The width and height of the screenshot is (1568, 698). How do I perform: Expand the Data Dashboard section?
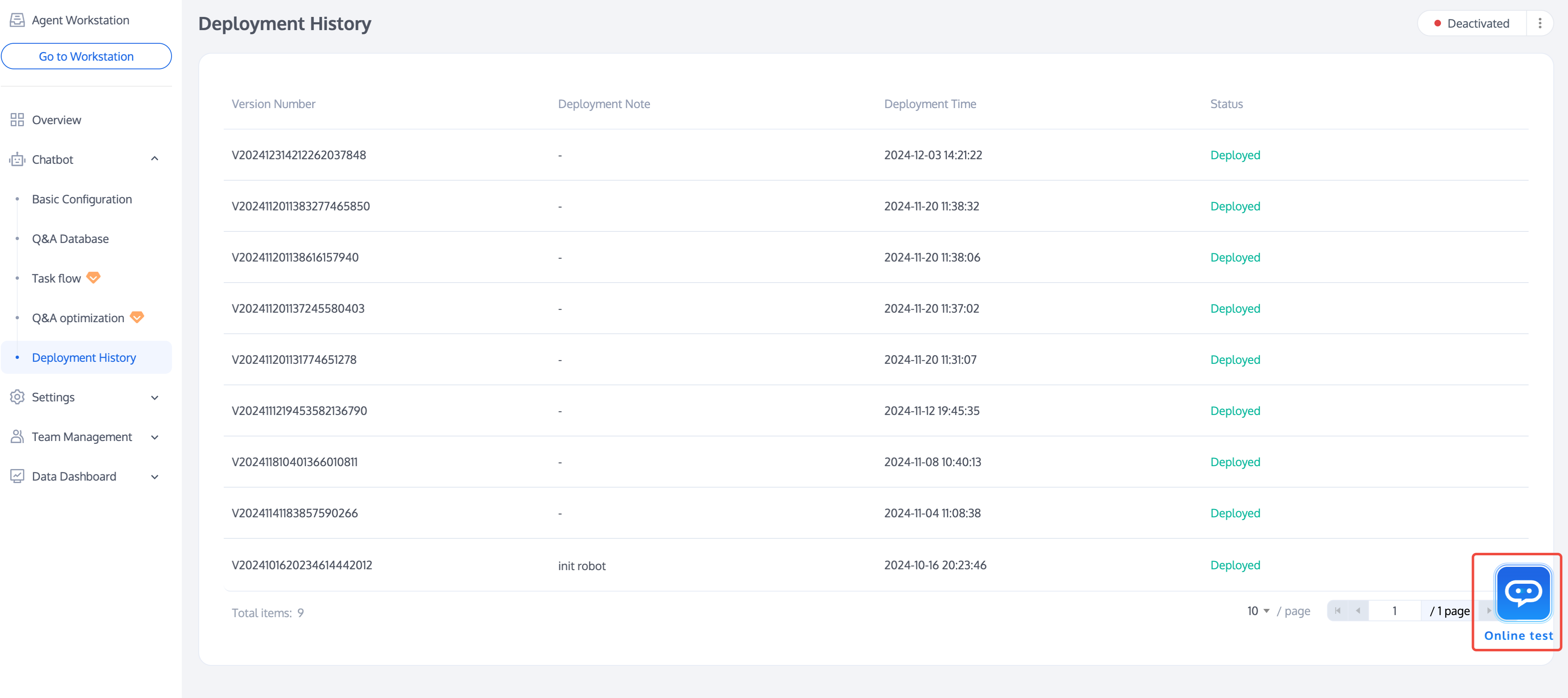pos(155,477)
